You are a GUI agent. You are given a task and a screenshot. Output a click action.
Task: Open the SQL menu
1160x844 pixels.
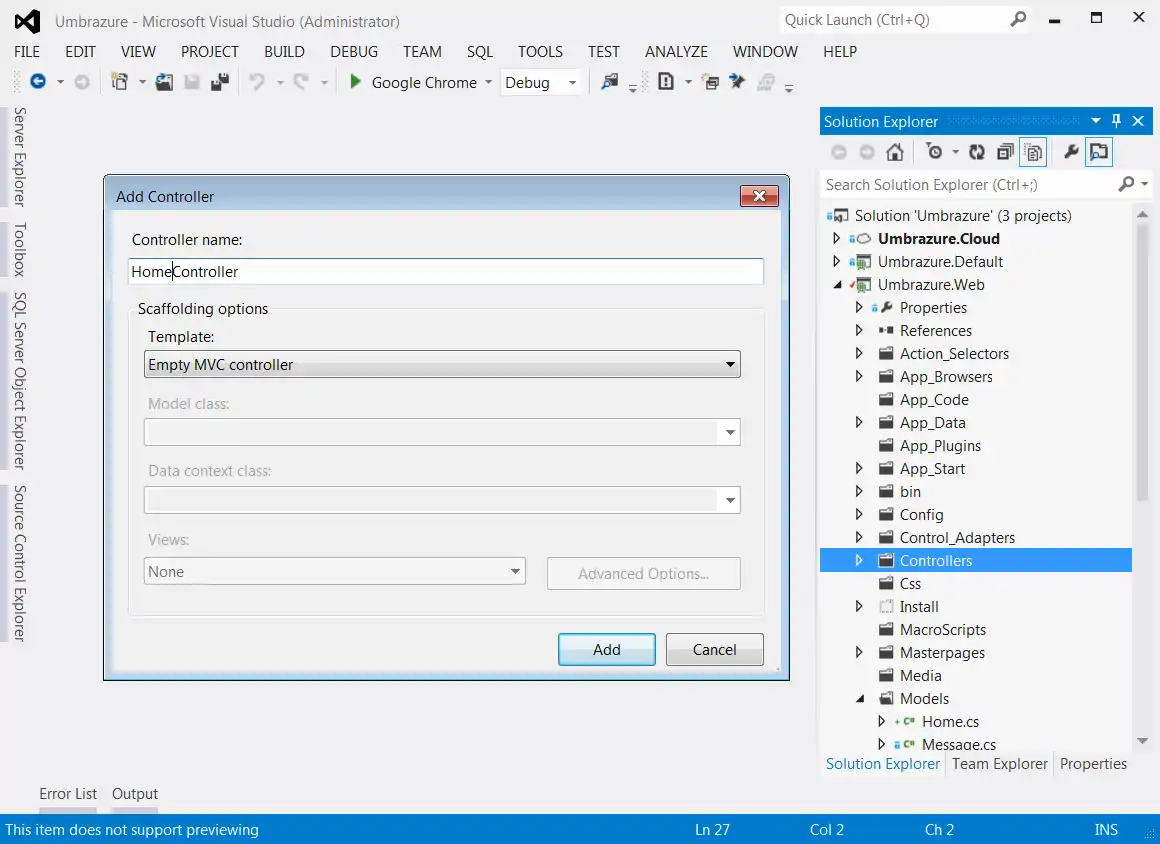[x=479, y=52]
